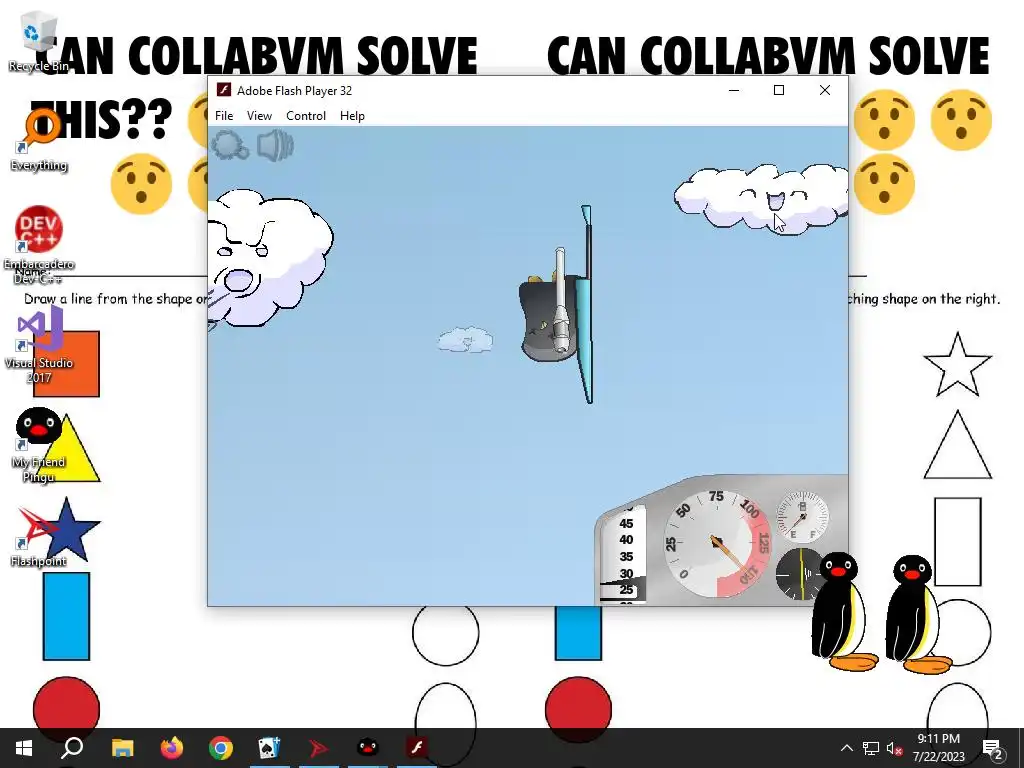Viewport: 1024px width, 768px height.
Task: Minimize the Adobe Flash Player window
Action: (x=734, y=90)
